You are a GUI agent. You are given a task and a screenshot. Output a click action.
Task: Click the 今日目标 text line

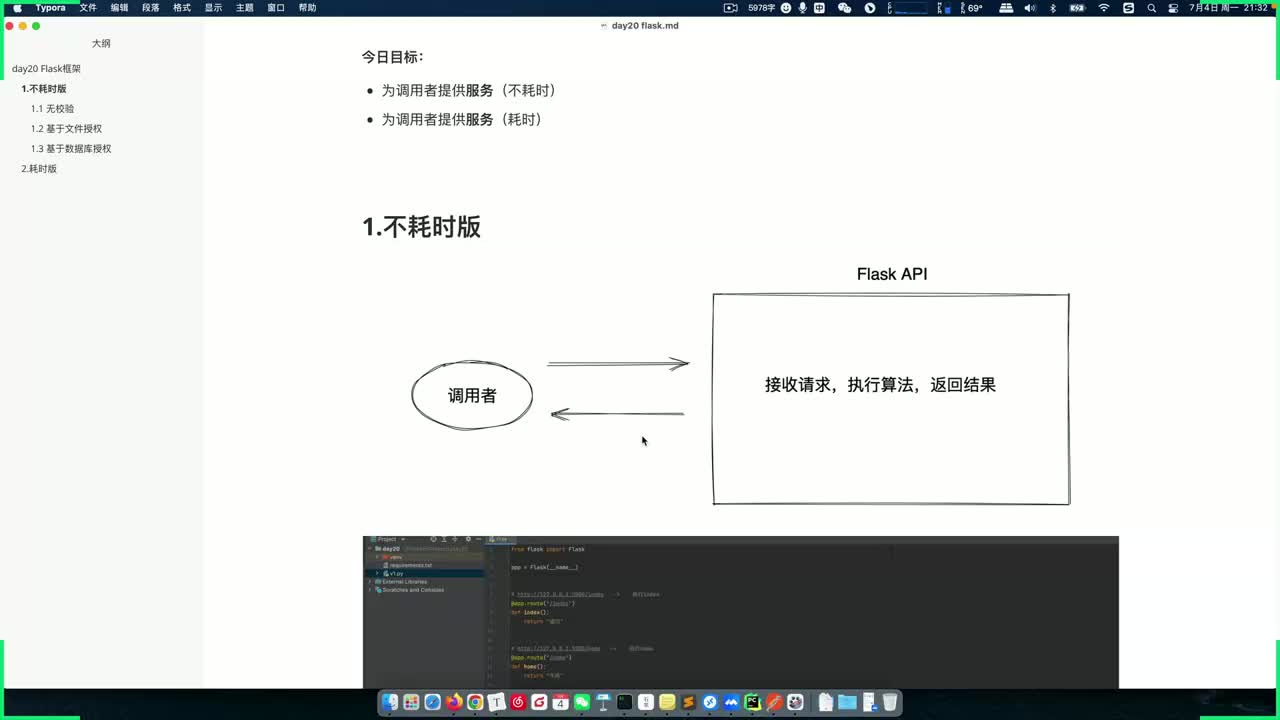pyautogui.click(x=393, y=57)
